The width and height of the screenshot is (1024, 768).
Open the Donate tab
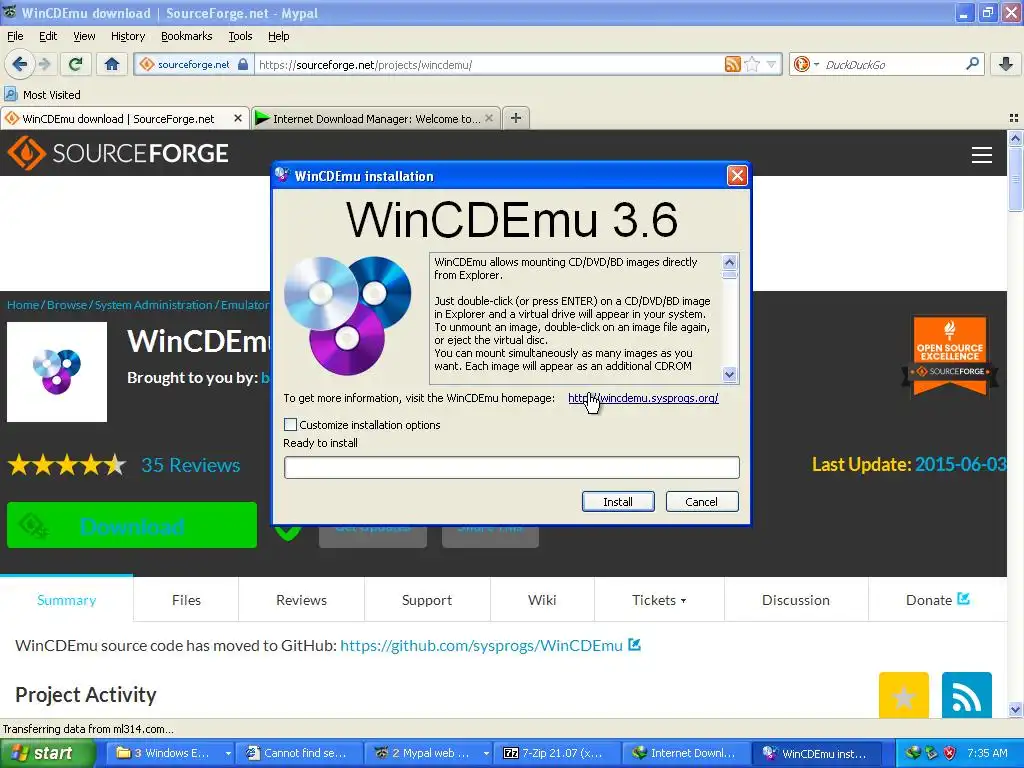937,600
